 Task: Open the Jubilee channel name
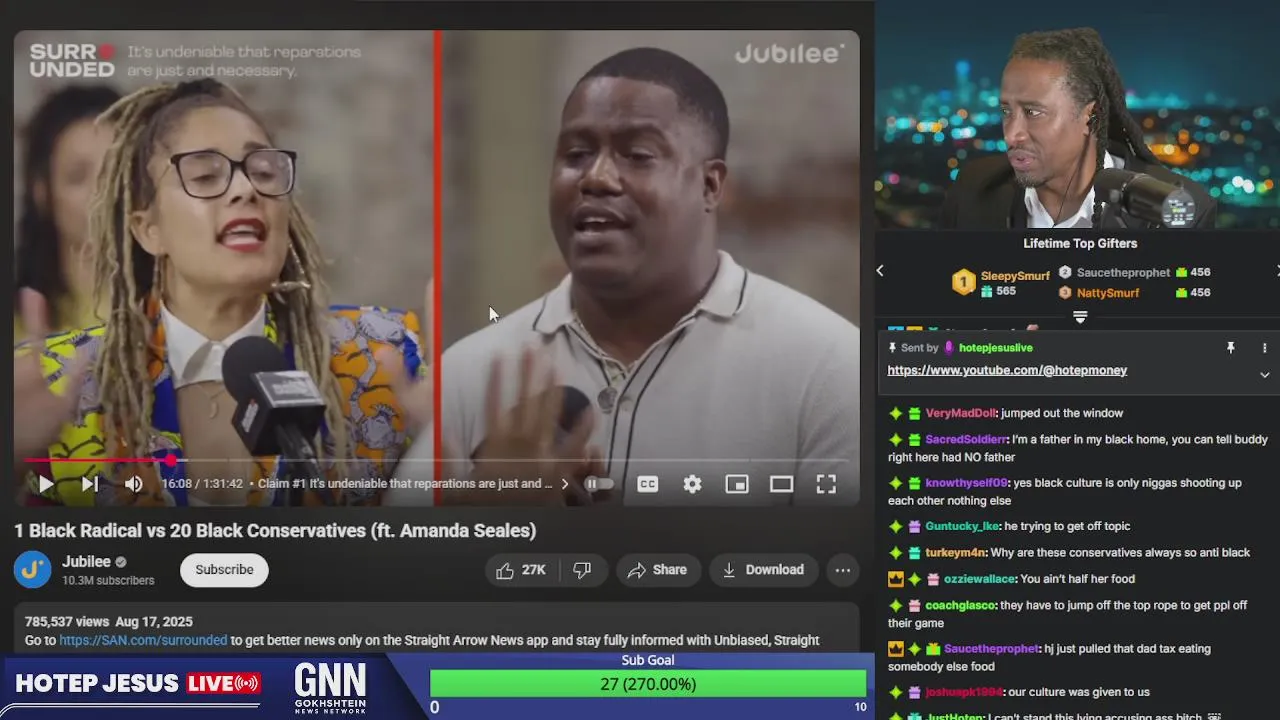click(86, 562)
